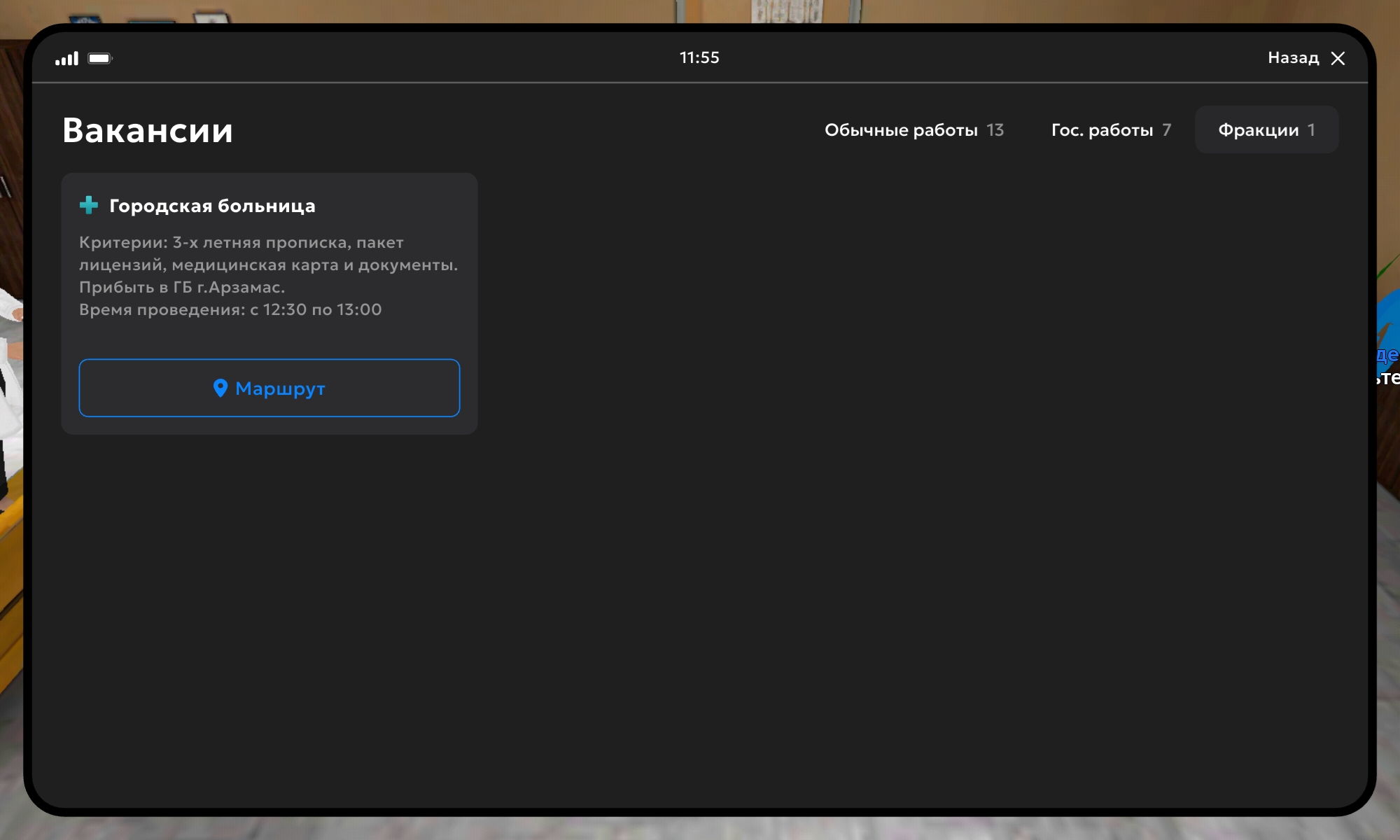1400x840 pixels.
Task: Click the X close icon
Action: 1338,58
